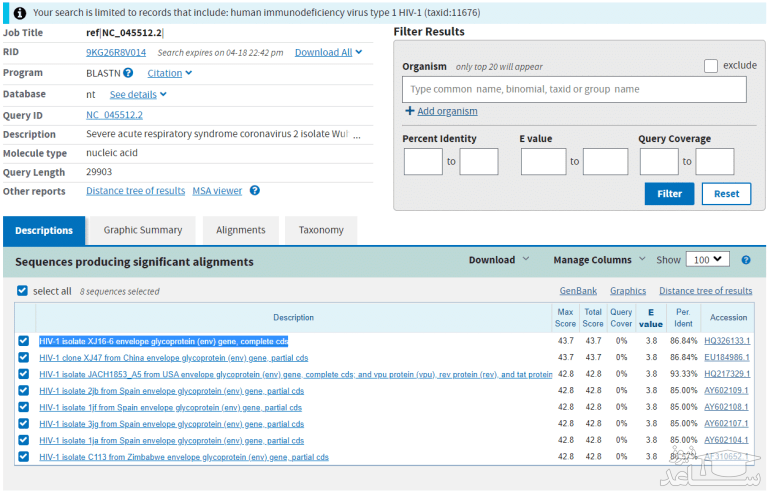Open the Citation dropdown

pos(169,73)
